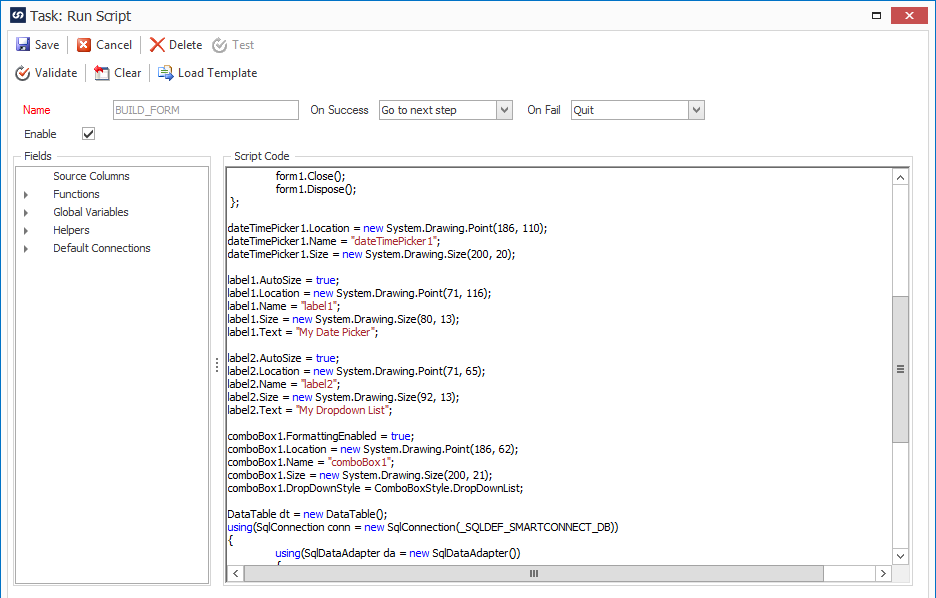Select the Default Connections label
936x598 pixels.
click(101, 248)
